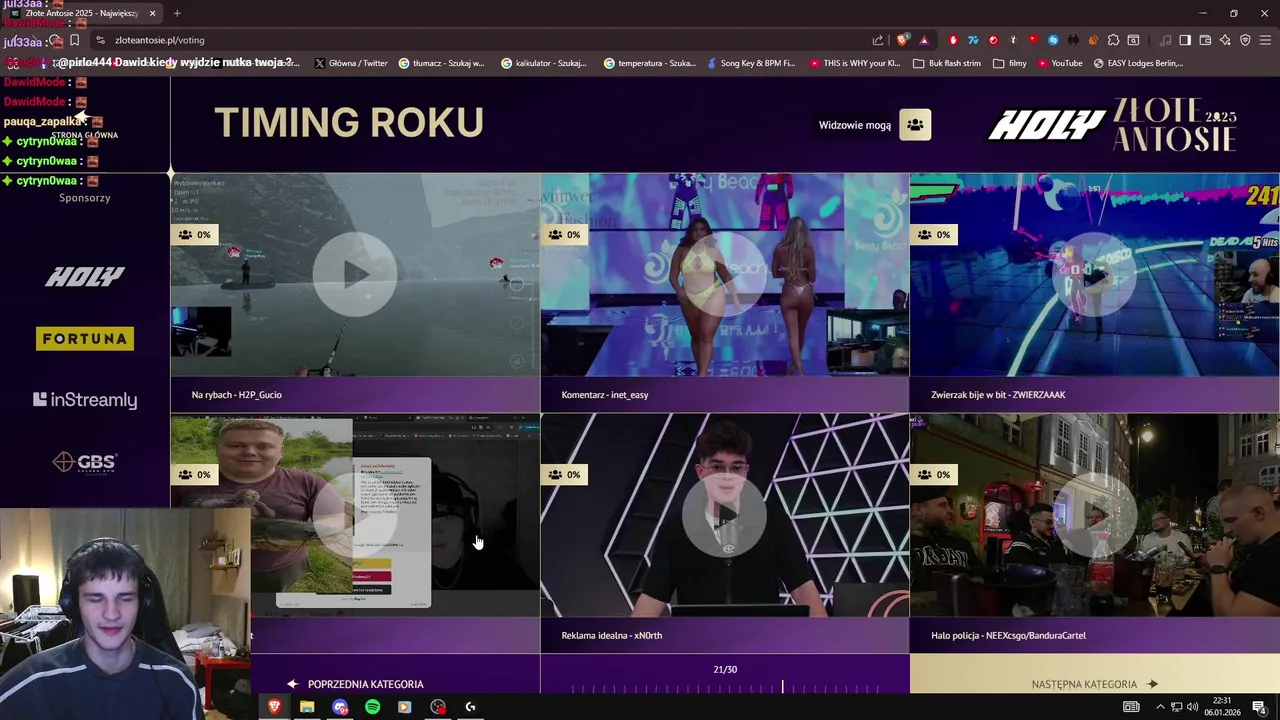Viewport: 1280px width, 720px height.
Task: Open the GBS sponsor logo
Action: coord(85,462)
